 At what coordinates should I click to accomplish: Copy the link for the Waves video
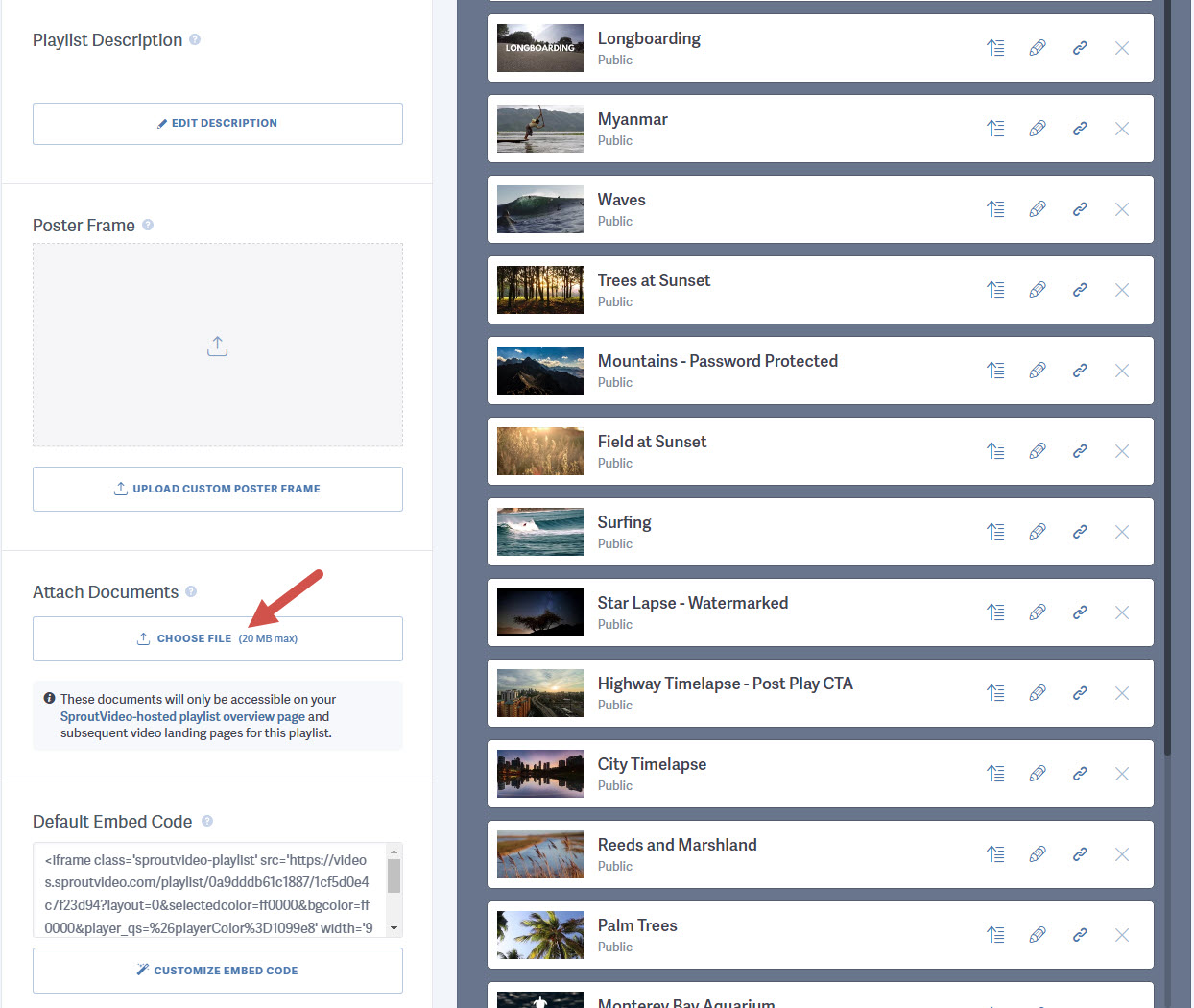coord(1080,208)
